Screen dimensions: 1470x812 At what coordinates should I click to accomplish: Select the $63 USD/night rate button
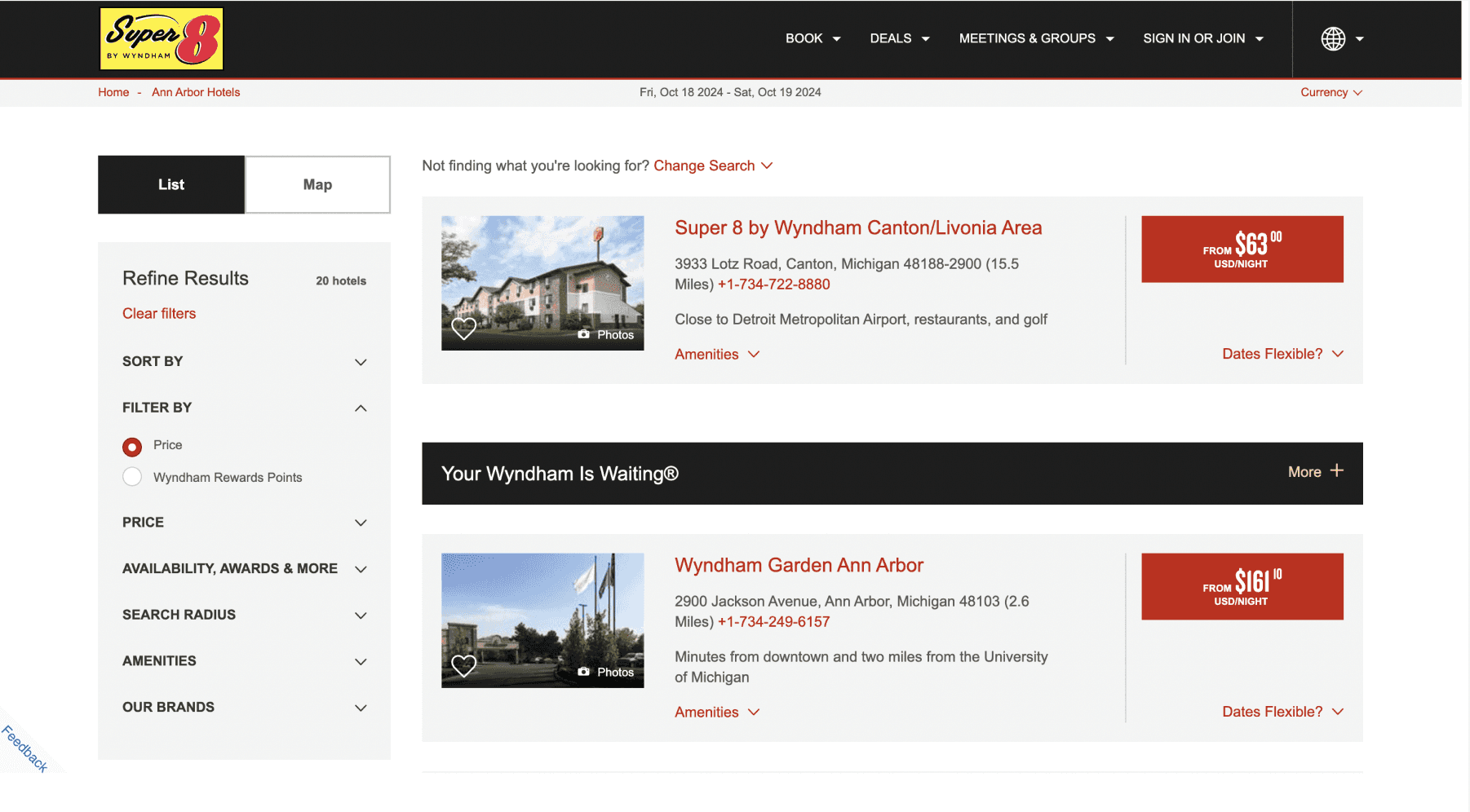pos(1242,249)
